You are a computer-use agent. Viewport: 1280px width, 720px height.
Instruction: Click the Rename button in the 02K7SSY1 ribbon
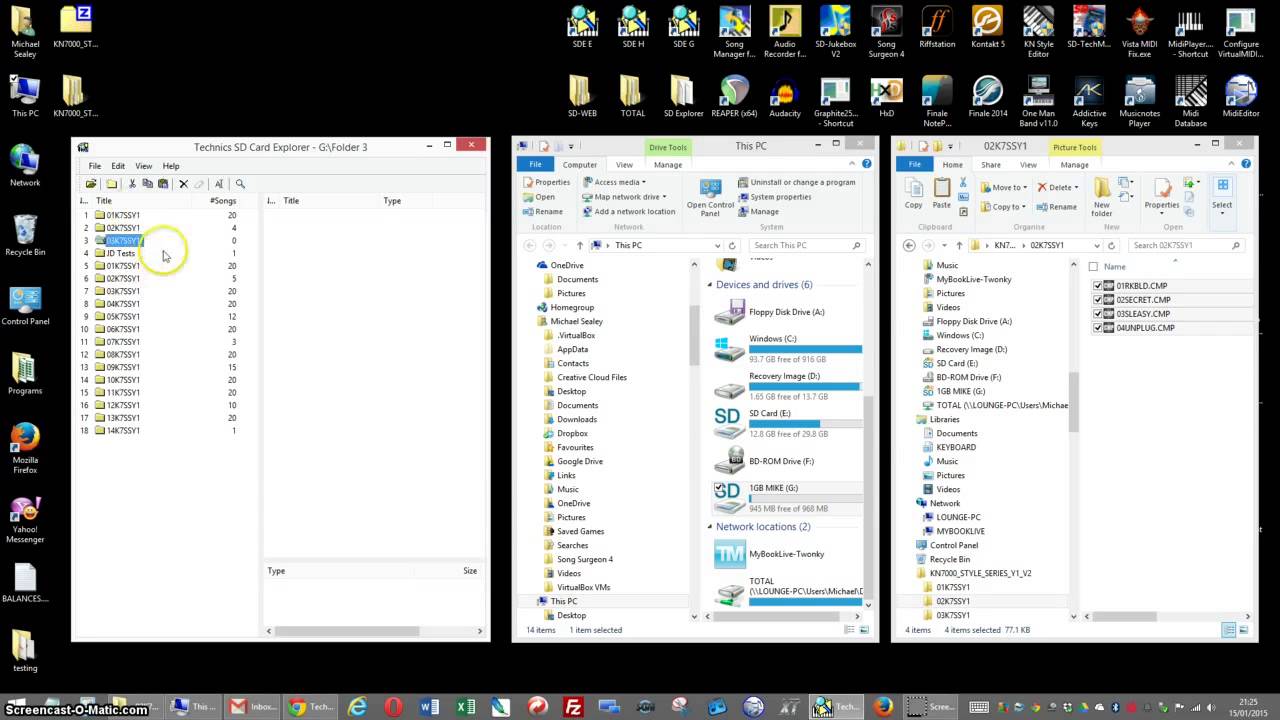1057,207
